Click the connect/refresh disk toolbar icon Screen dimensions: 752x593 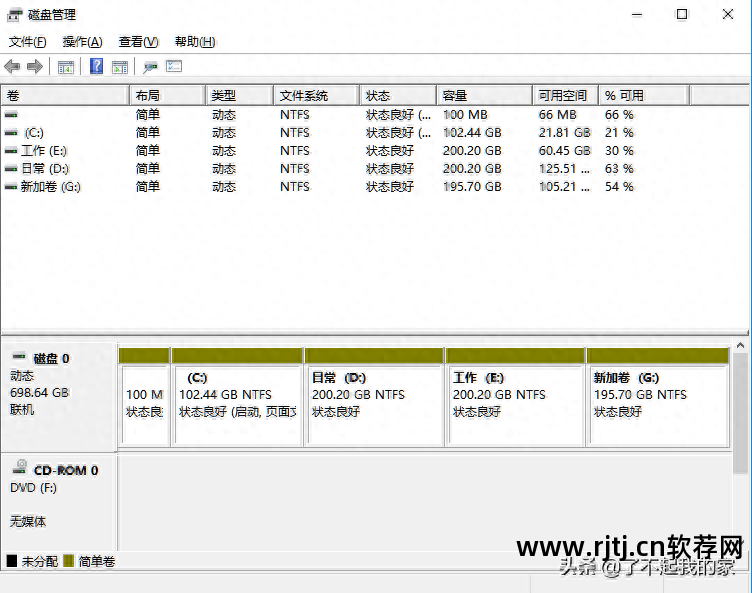point(150,67)
